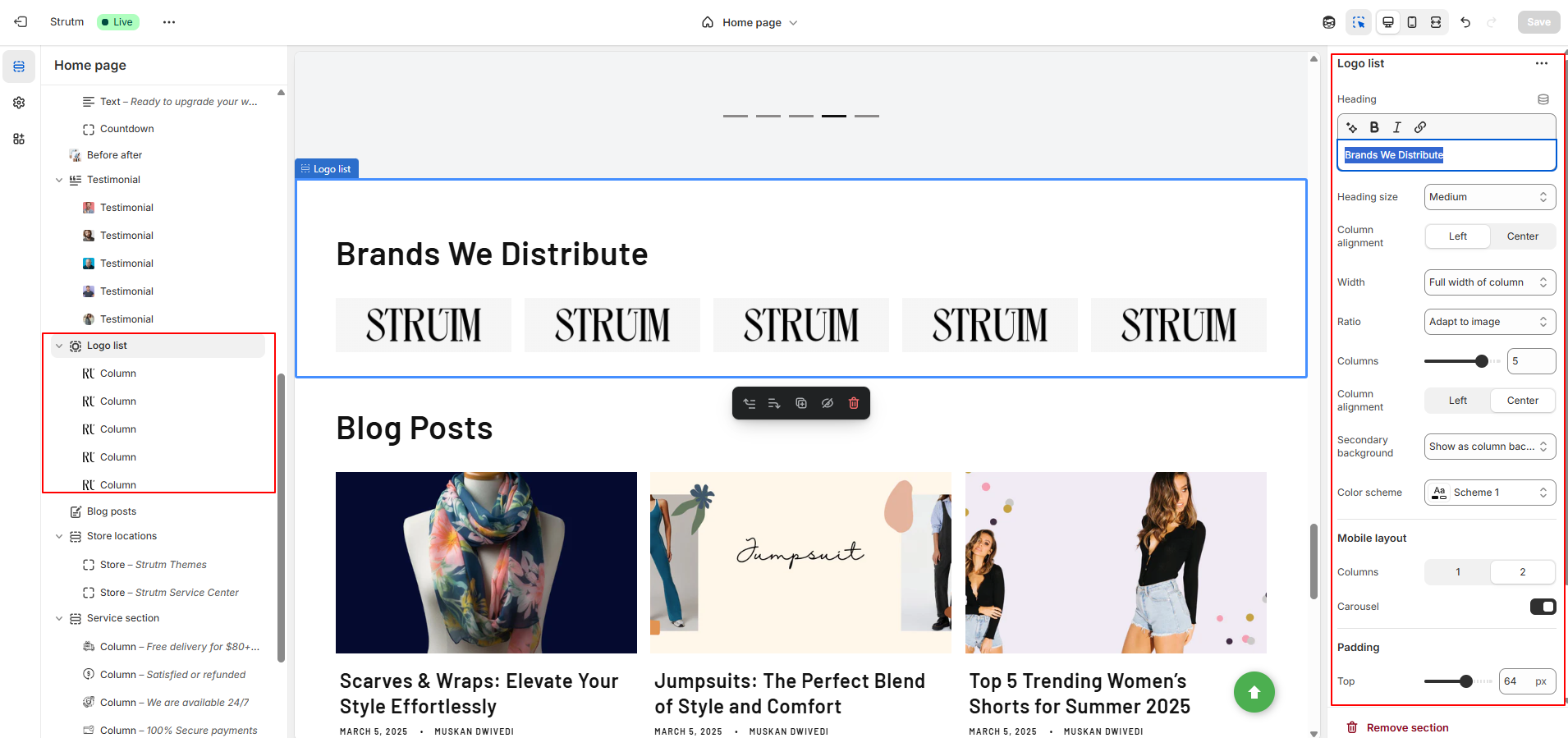Click the Save button
This screenshot has height=738, width=1568.
pos(1538,22)
